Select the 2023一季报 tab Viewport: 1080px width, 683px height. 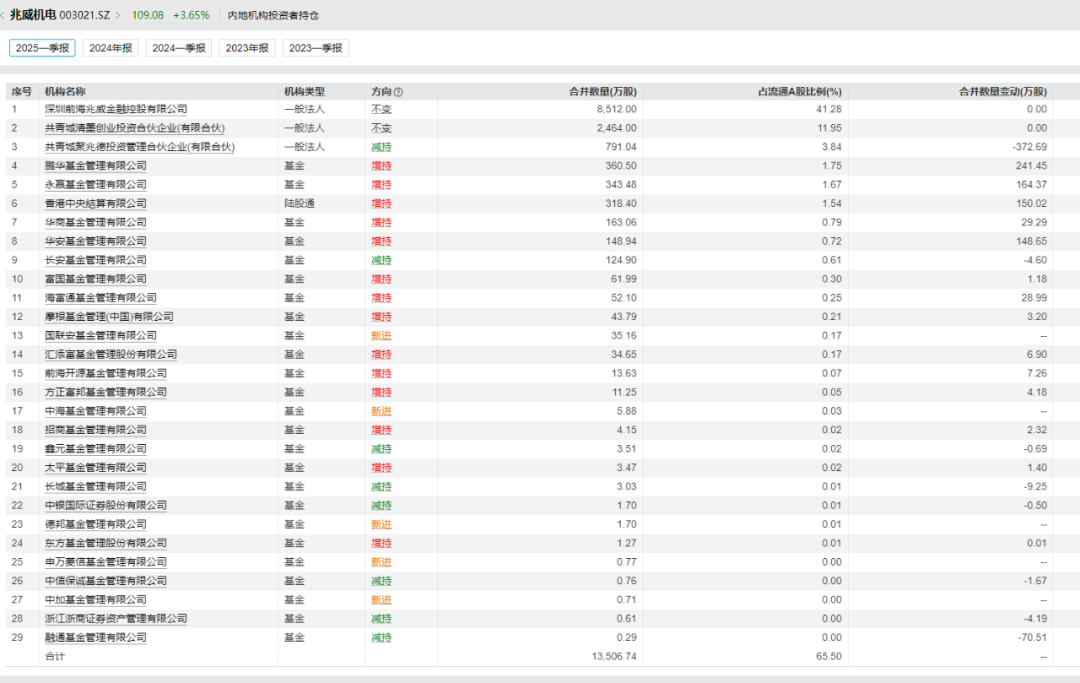pos(315,48)
